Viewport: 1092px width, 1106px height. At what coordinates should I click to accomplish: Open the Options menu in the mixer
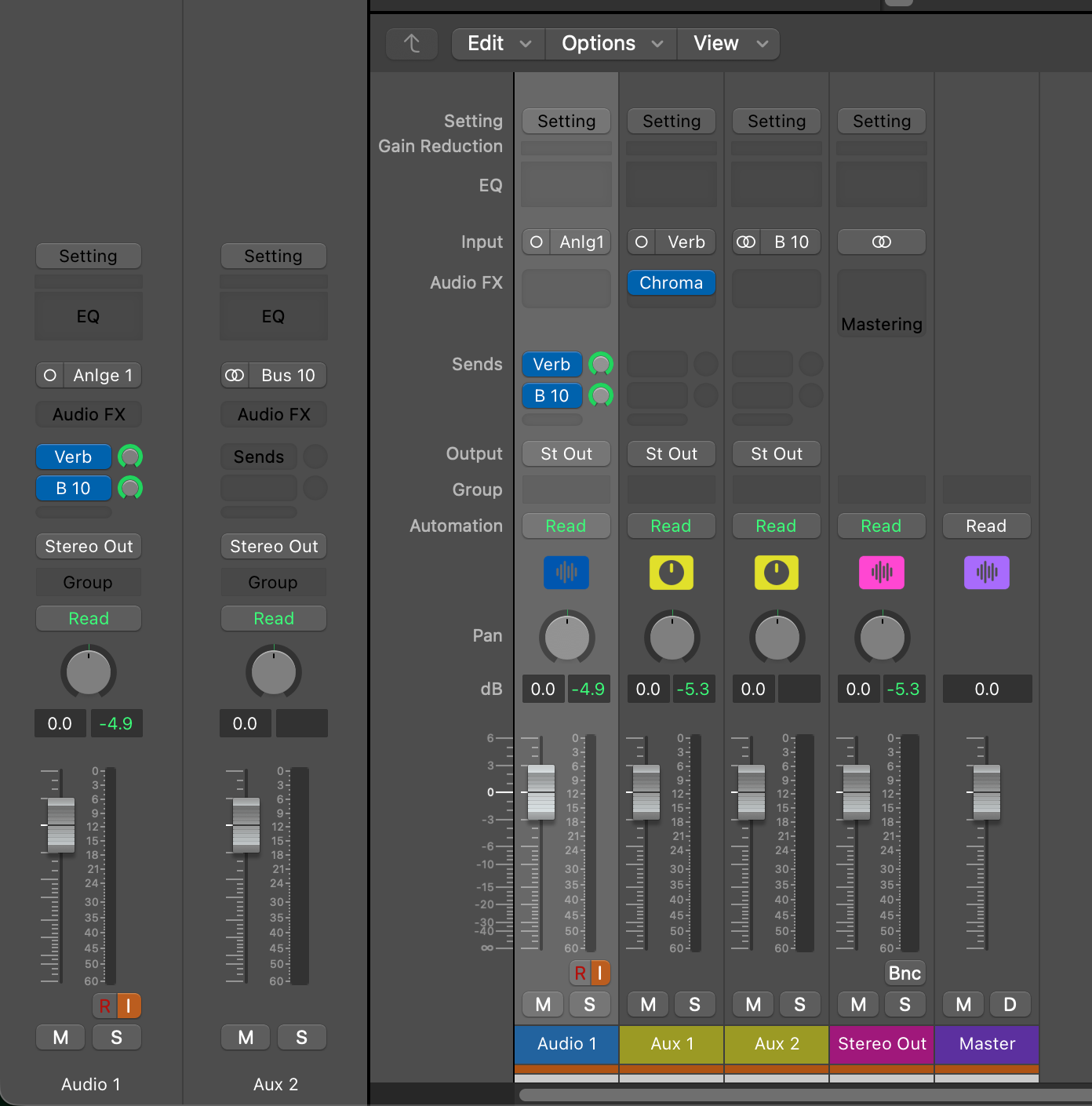[611, 44]
